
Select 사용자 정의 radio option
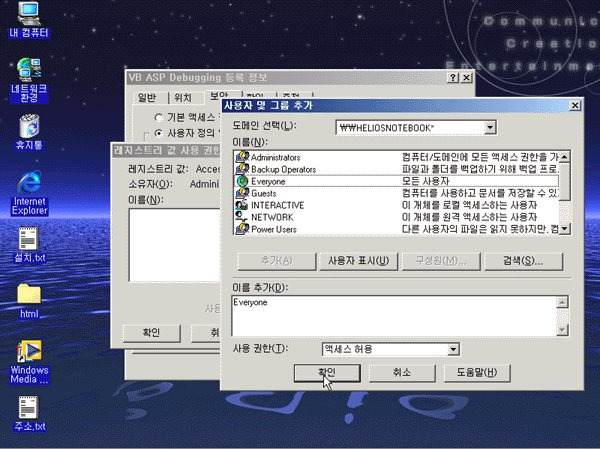tap(158, 133)
